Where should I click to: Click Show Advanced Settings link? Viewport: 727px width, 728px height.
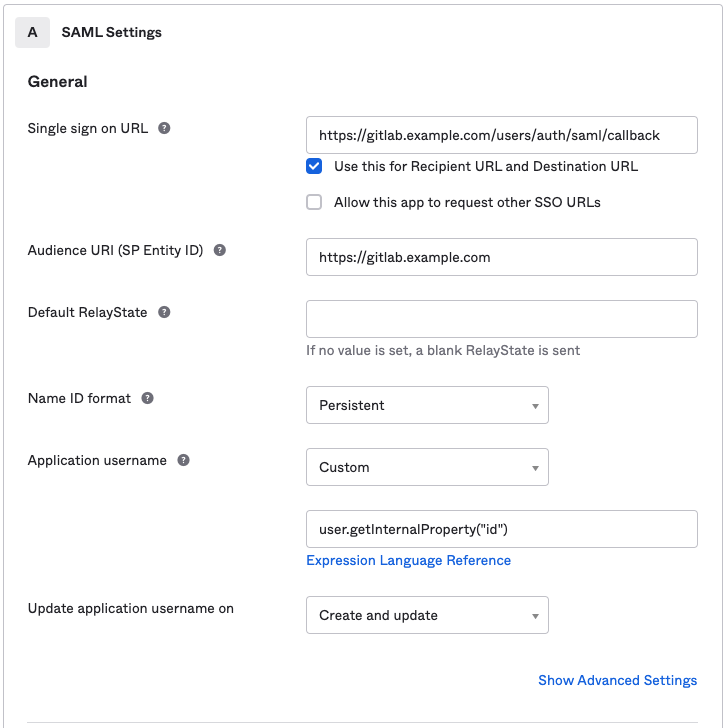point(617,680)
